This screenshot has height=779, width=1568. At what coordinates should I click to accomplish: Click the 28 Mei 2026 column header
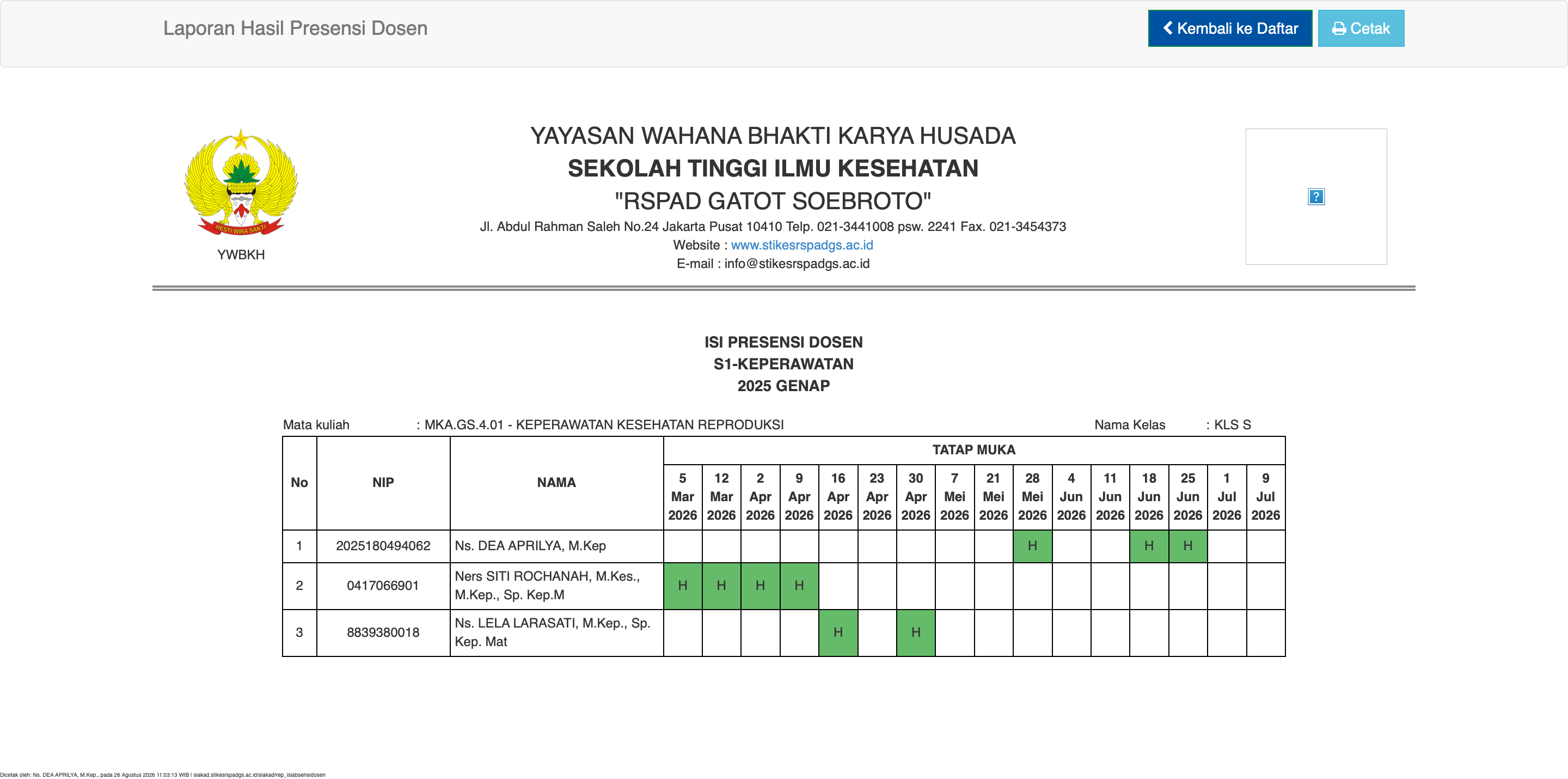point(1032,497)
